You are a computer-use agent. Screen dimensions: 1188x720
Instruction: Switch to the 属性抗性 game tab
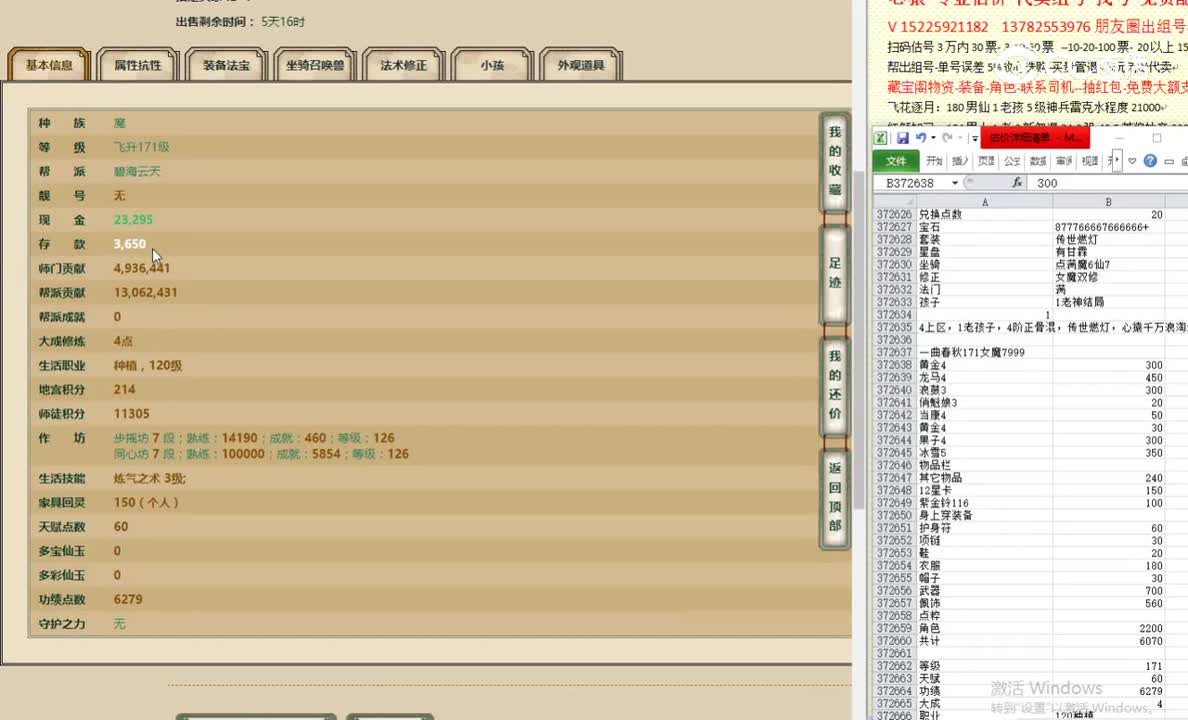pyautogui.click(x=137, y=62)
